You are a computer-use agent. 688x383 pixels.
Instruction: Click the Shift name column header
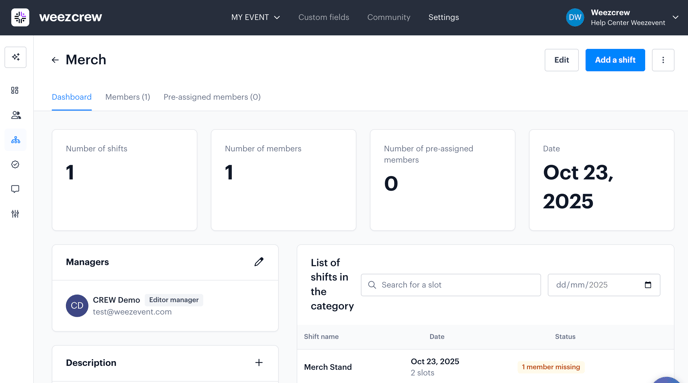click(x=321, y=336)
